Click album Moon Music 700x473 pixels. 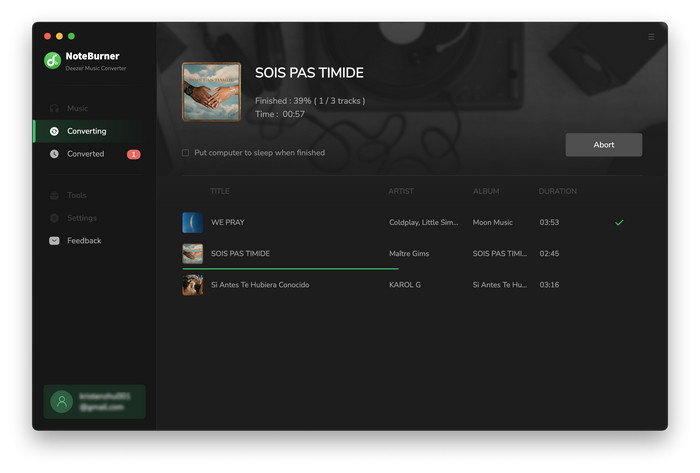pos(492,222)
